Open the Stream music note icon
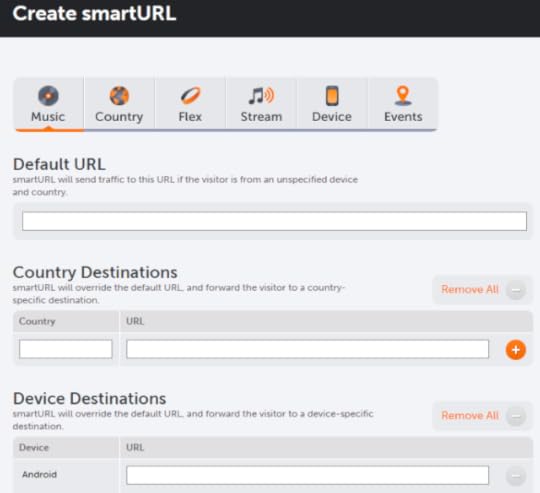The image size is (540, 493). pos(261,95)
